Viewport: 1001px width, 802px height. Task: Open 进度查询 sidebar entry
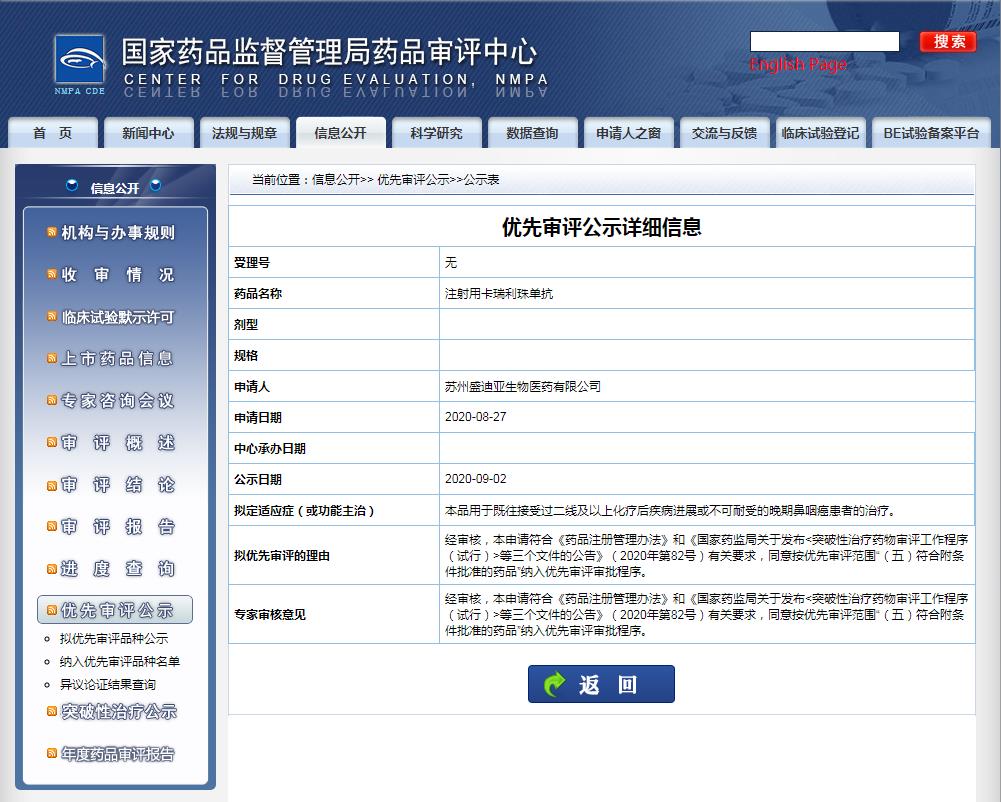tap(118, 569)
